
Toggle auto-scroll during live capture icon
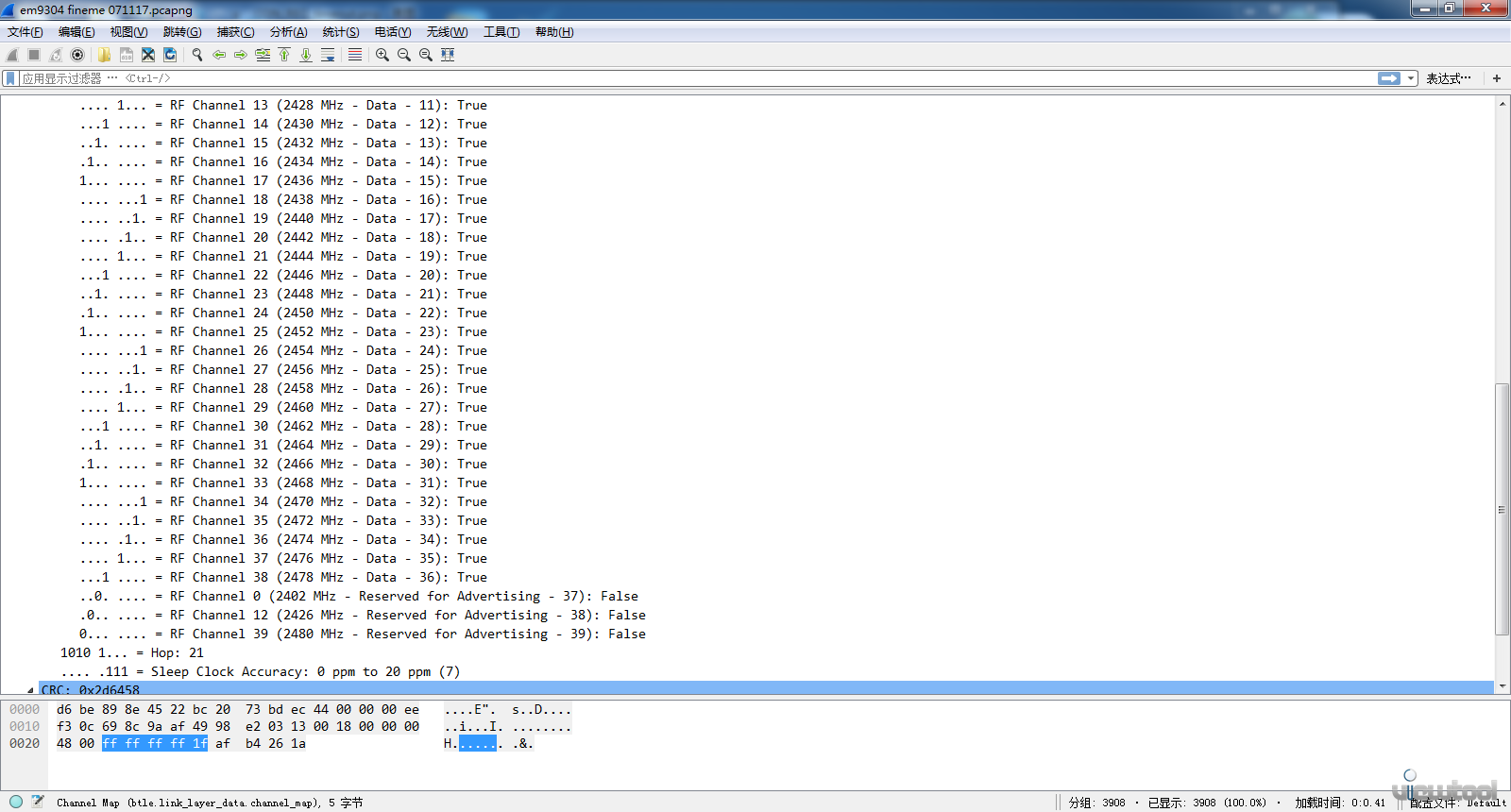click(x=328, y=55)
